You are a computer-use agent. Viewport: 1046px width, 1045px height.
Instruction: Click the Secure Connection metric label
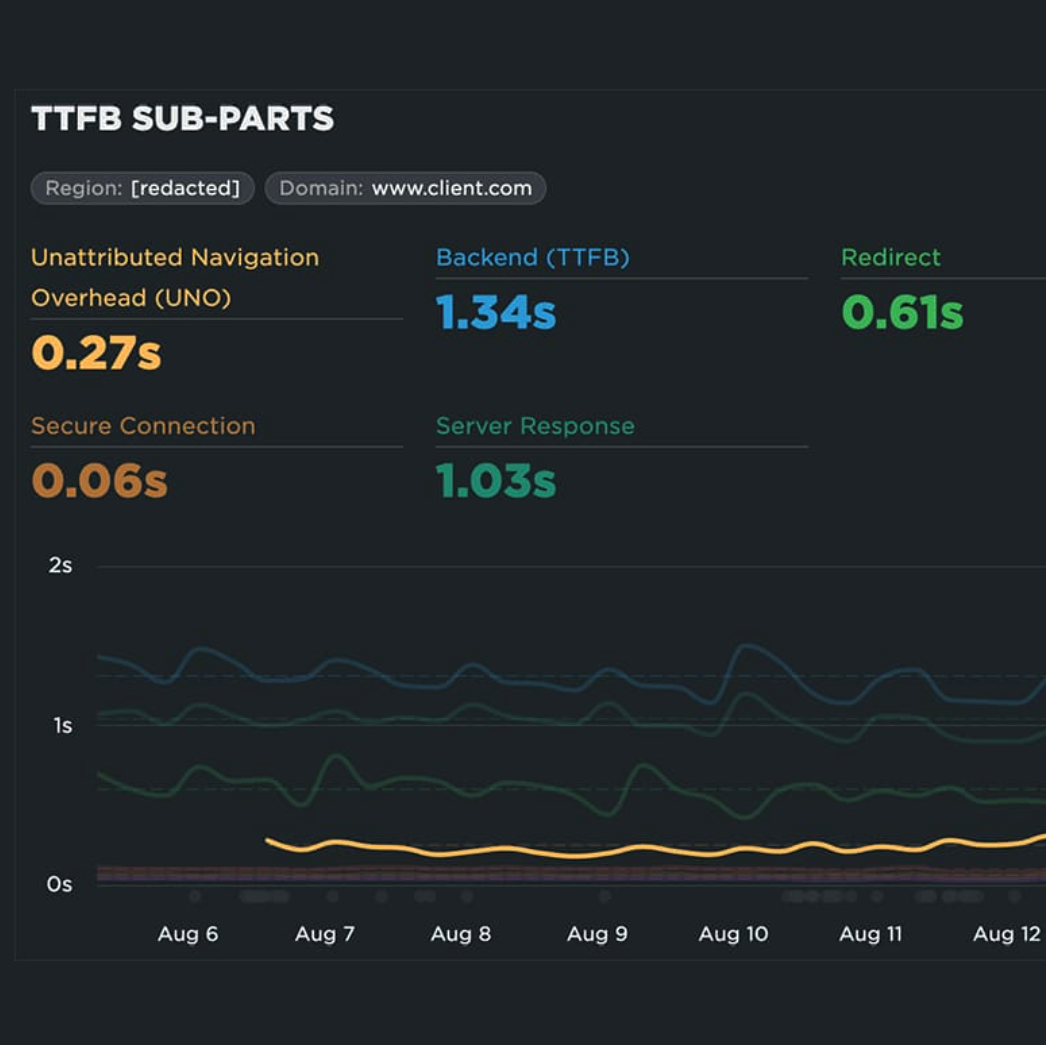pos(143,425)
